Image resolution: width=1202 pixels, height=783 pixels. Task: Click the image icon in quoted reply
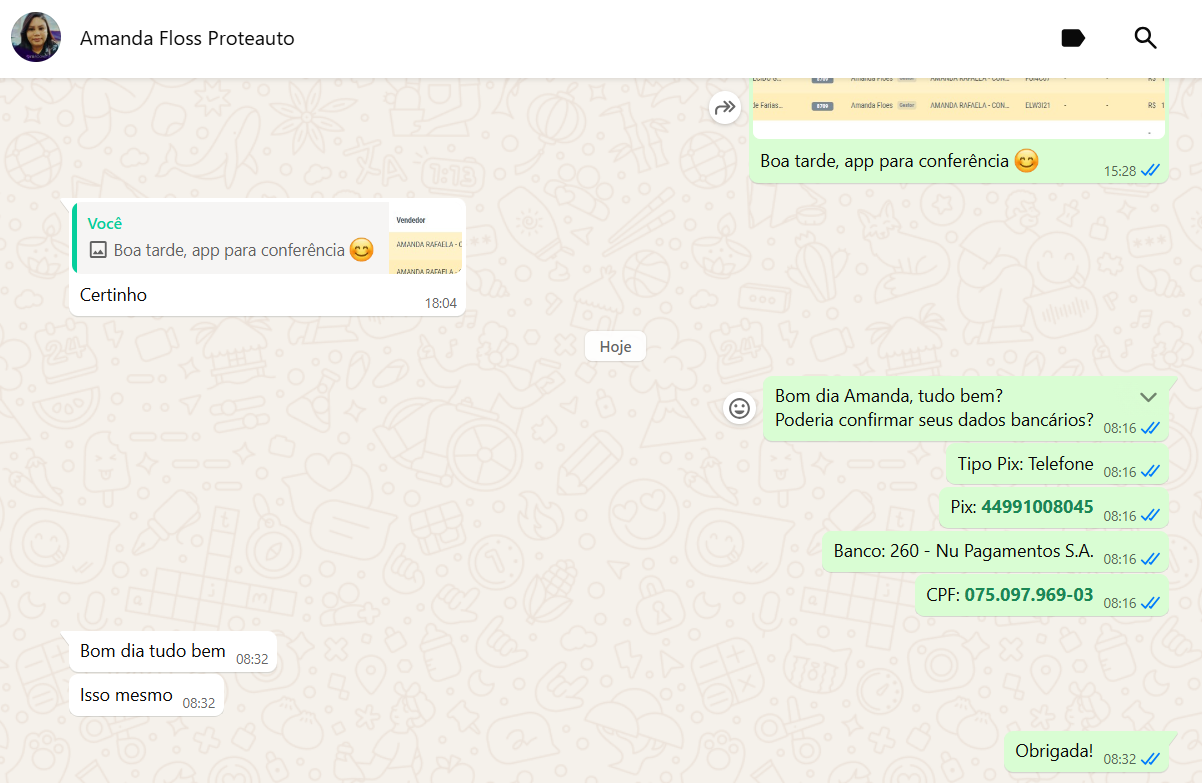coord(98,250)
